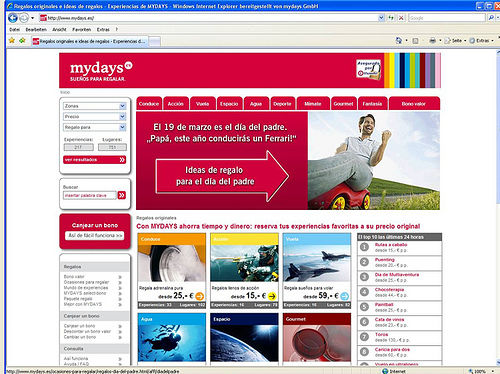Image resolution: width=500 pixels, height=374 pixels.
Task: Open the Ansicht menu
Action: 59,29
